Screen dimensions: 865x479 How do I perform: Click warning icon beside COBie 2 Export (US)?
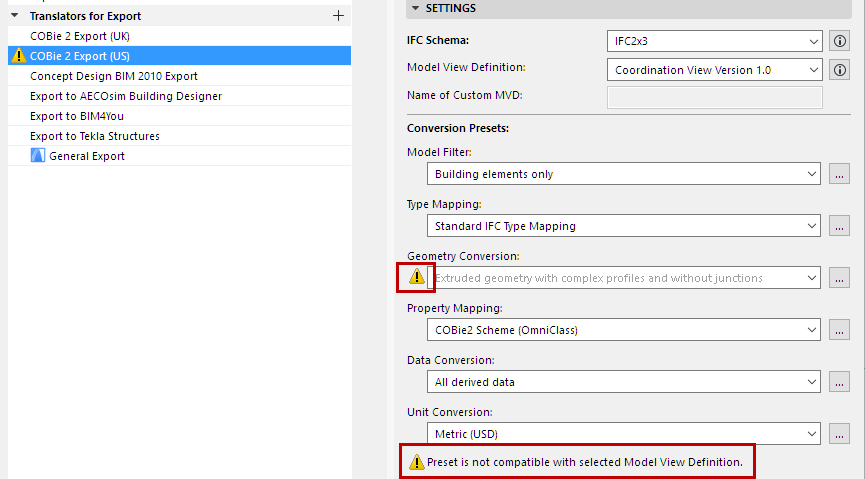point(18,56)
